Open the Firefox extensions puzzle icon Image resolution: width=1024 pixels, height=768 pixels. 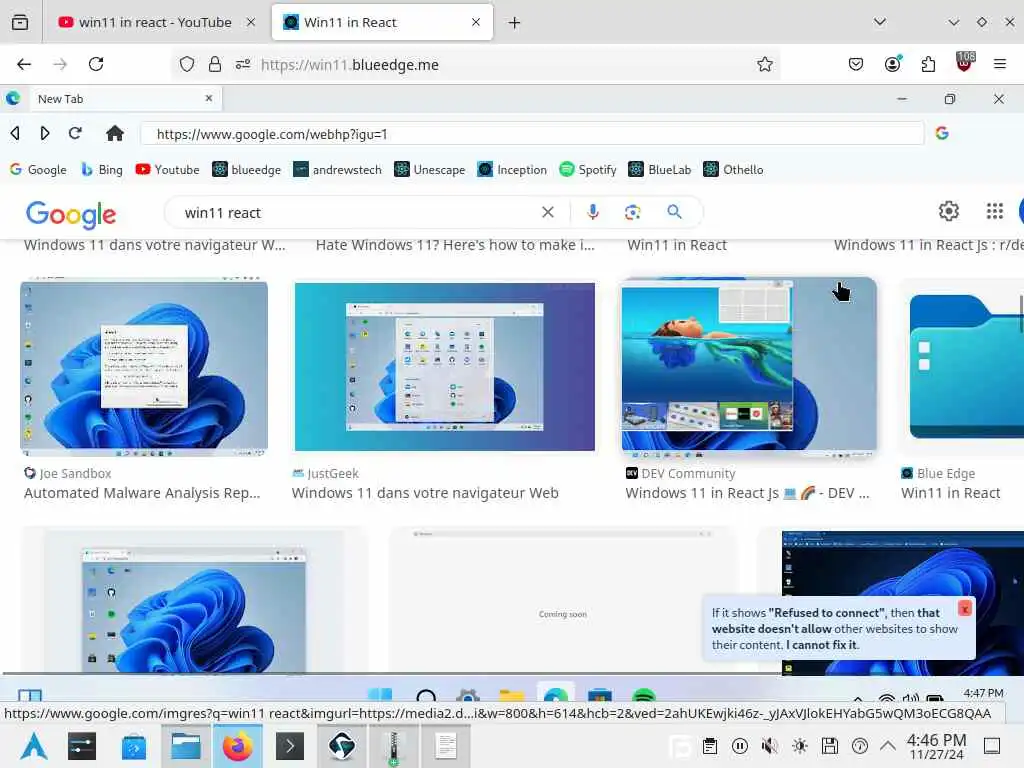928,64
